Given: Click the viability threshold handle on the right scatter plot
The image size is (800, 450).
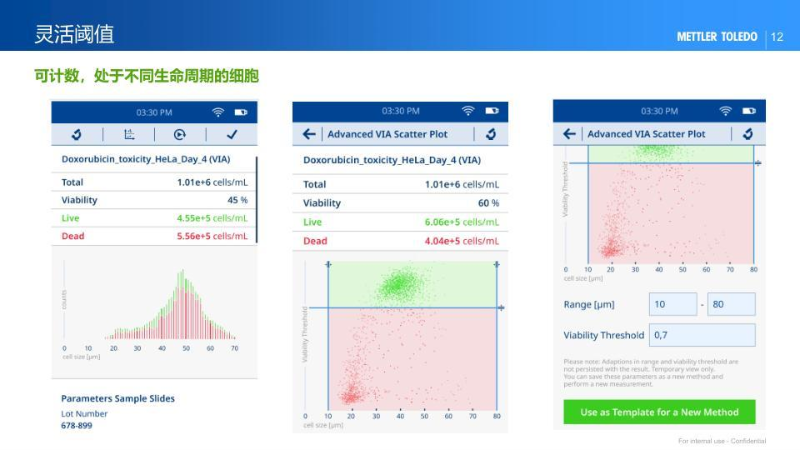Looking at the screenshot, I should tap(757, 162).
